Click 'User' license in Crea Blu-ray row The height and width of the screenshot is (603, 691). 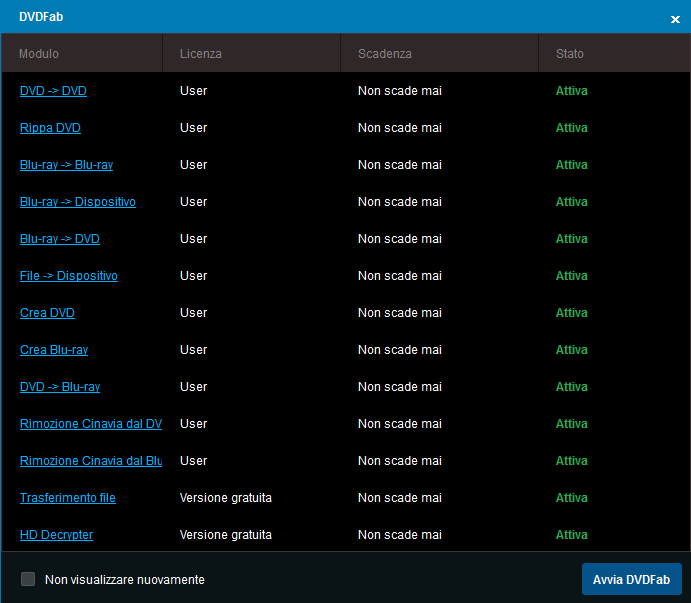193,350
